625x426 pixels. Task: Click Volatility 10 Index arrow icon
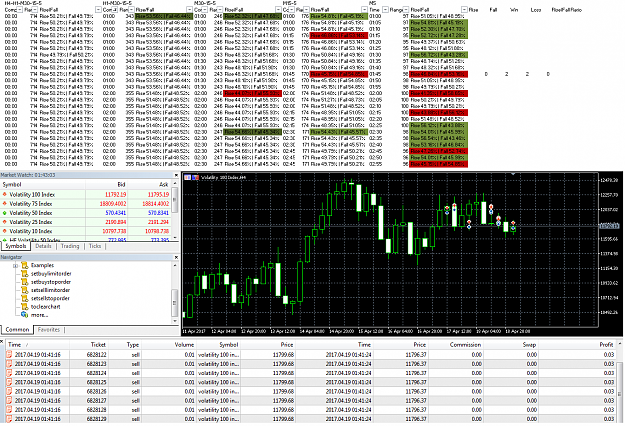[x=5, y=231]
